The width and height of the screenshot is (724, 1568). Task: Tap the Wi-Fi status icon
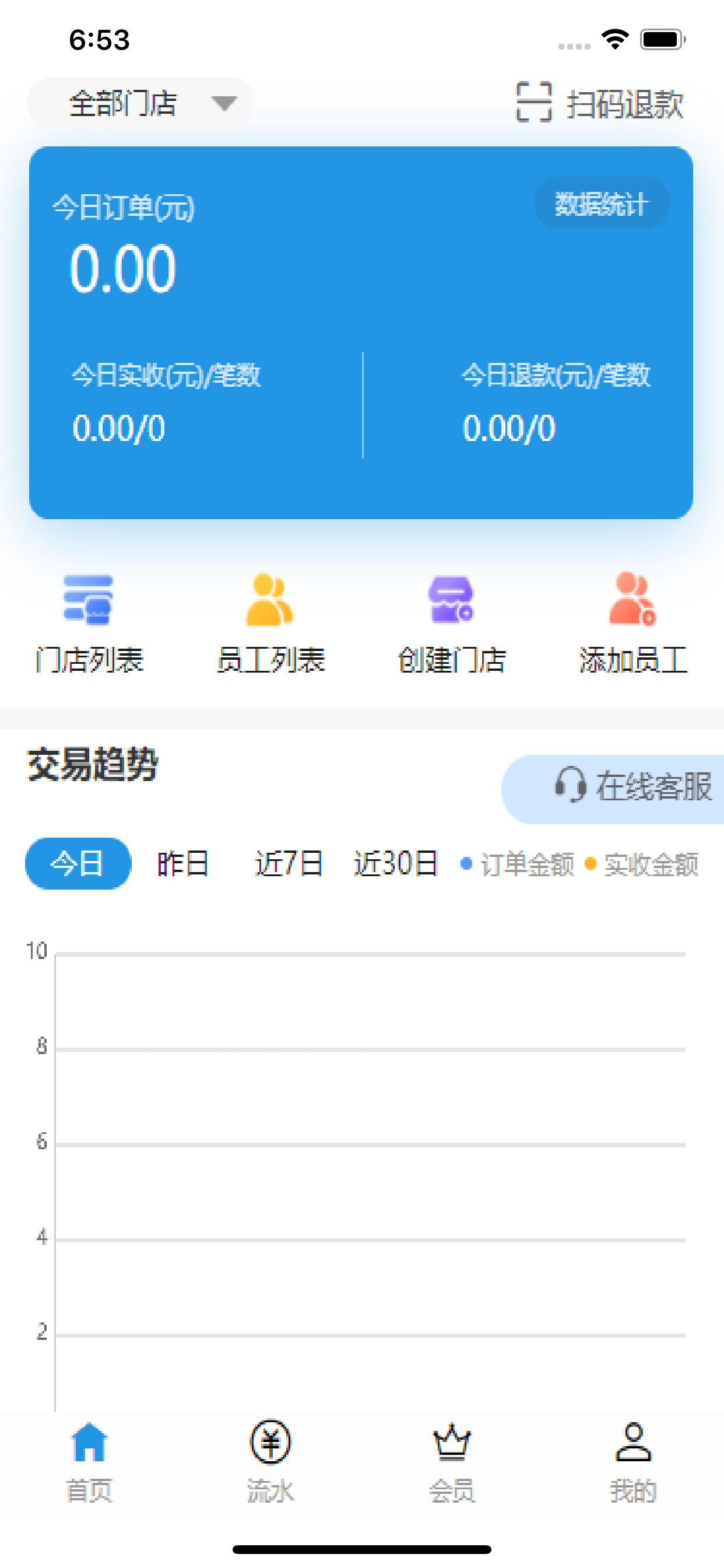[615, 40]
